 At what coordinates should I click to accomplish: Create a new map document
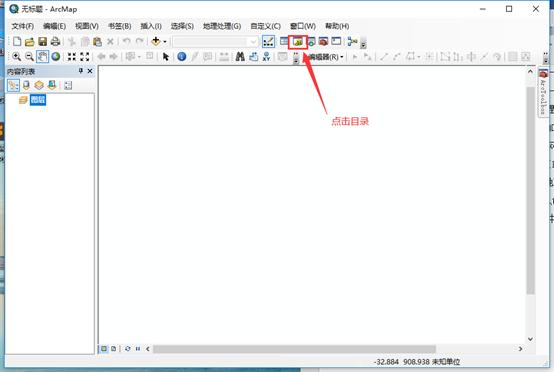pyautogui.click(x=17, y=41)
